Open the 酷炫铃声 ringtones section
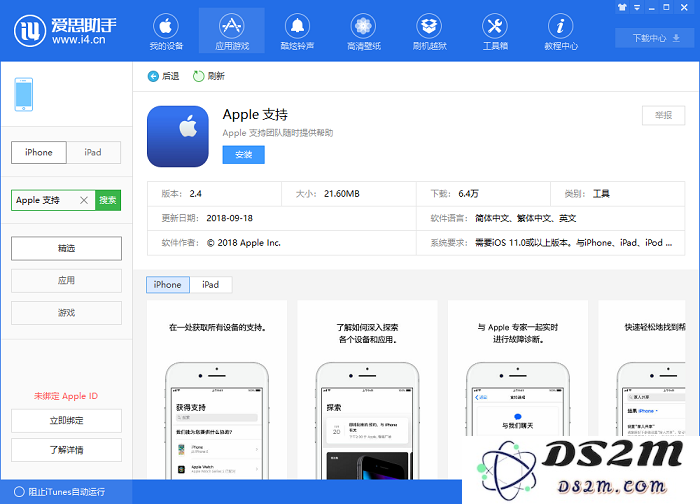The height and width of the screenshot is (504, 700). (297, 31)
